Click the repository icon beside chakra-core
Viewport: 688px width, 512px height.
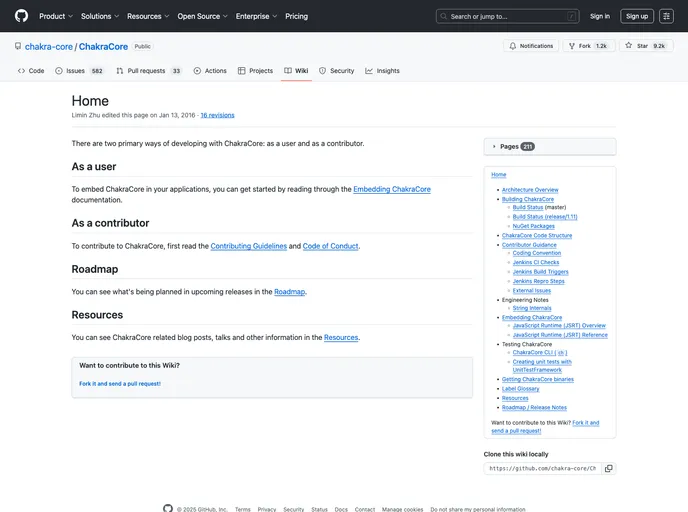point(18,46)
